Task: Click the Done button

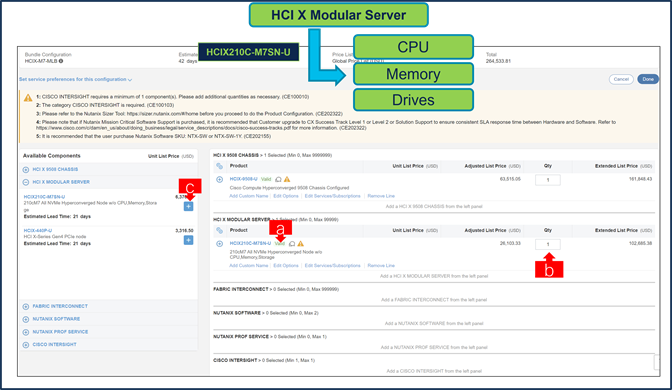Action: (648, 79)
